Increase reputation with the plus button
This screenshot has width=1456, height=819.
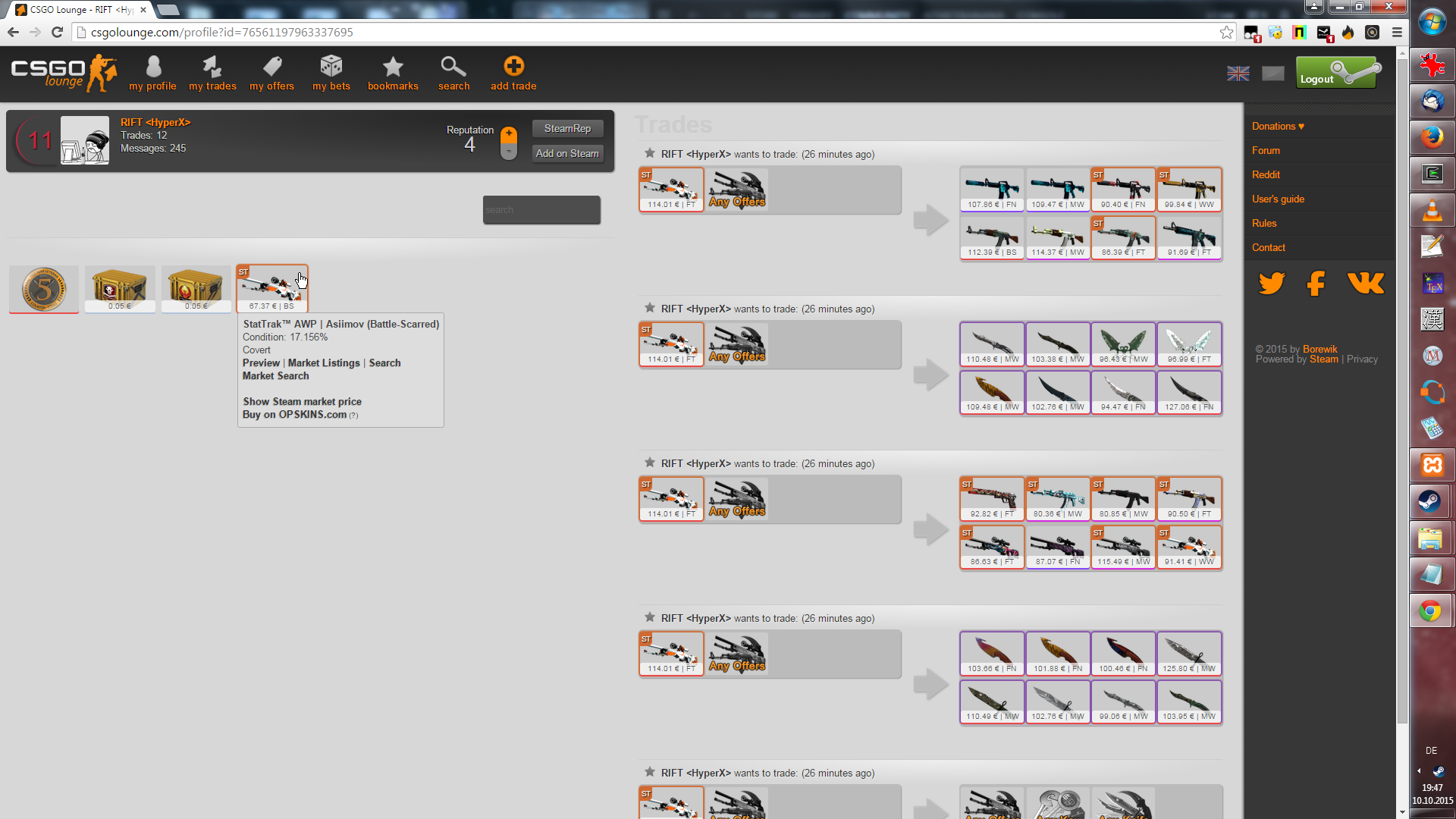509,134
